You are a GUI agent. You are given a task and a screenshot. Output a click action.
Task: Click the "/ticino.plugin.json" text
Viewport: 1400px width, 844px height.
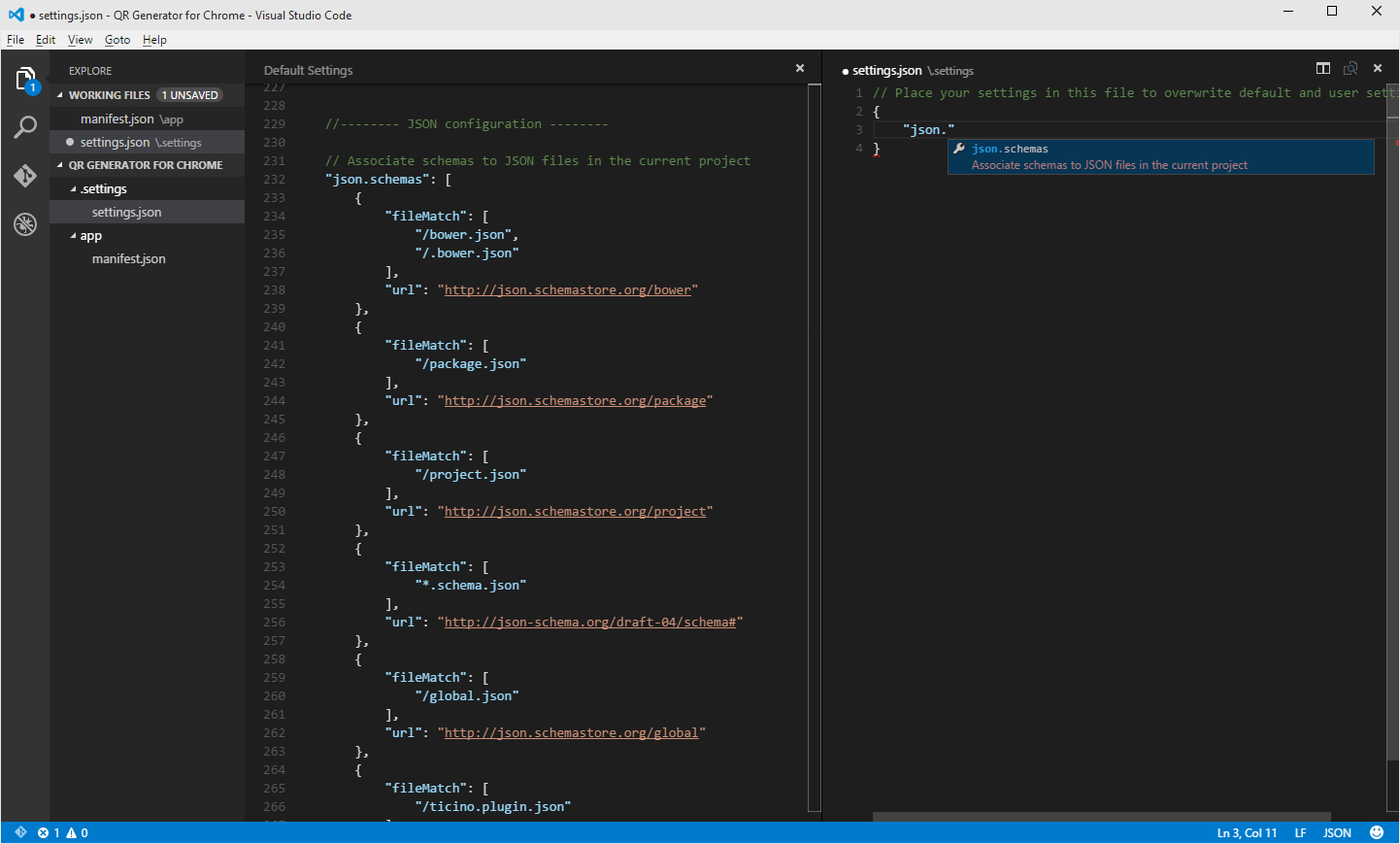click(493, 806)
